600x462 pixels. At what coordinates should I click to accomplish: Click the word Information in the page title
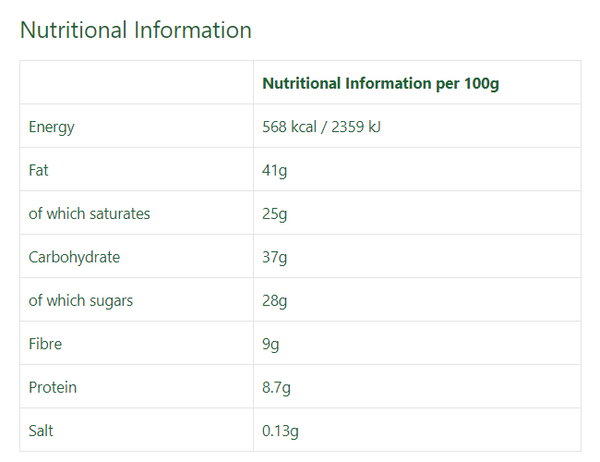(x=192, y=30)
